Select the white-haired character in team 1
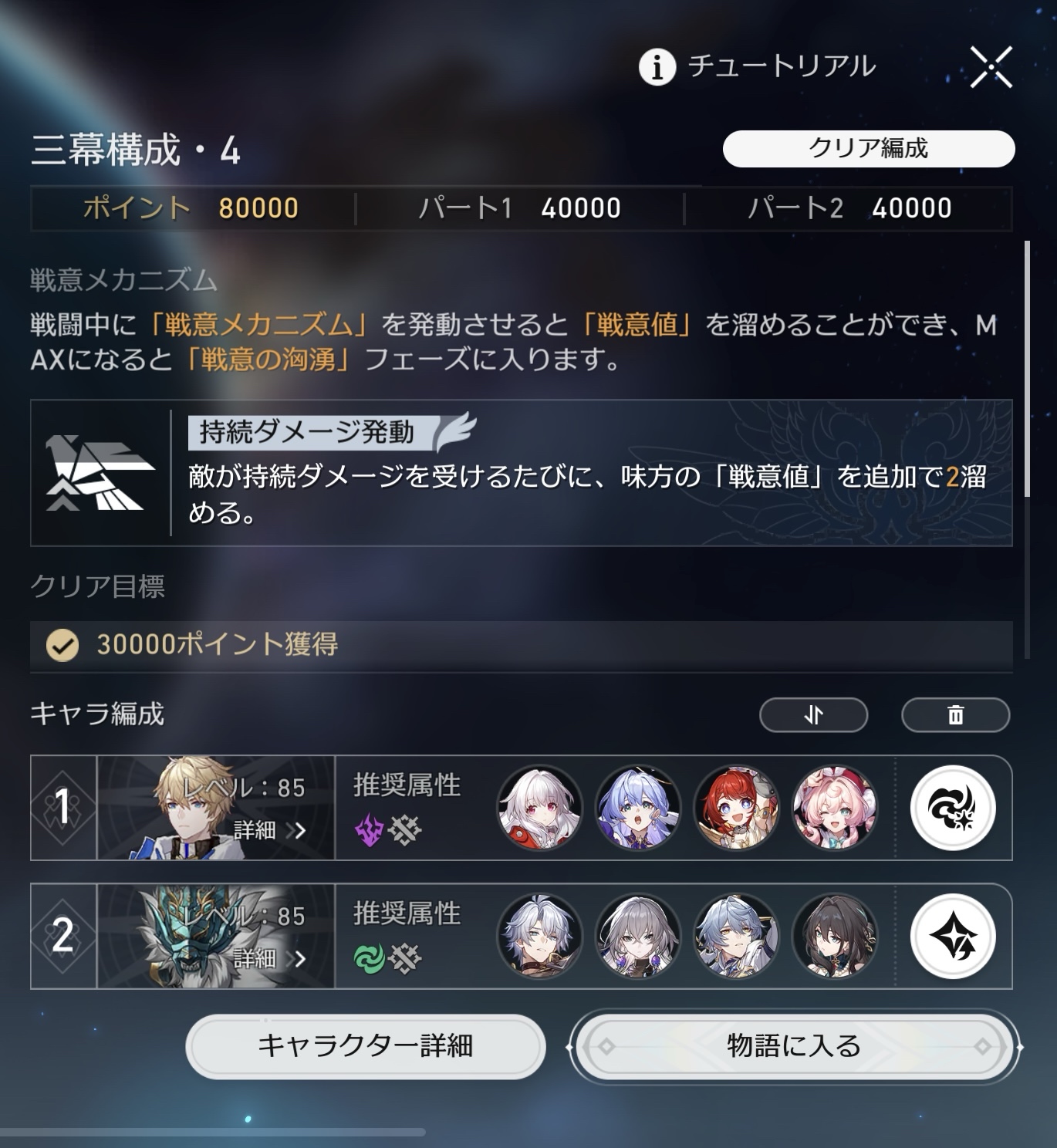The height and width of the screenshot is (1148, 1057). point(539,808)
